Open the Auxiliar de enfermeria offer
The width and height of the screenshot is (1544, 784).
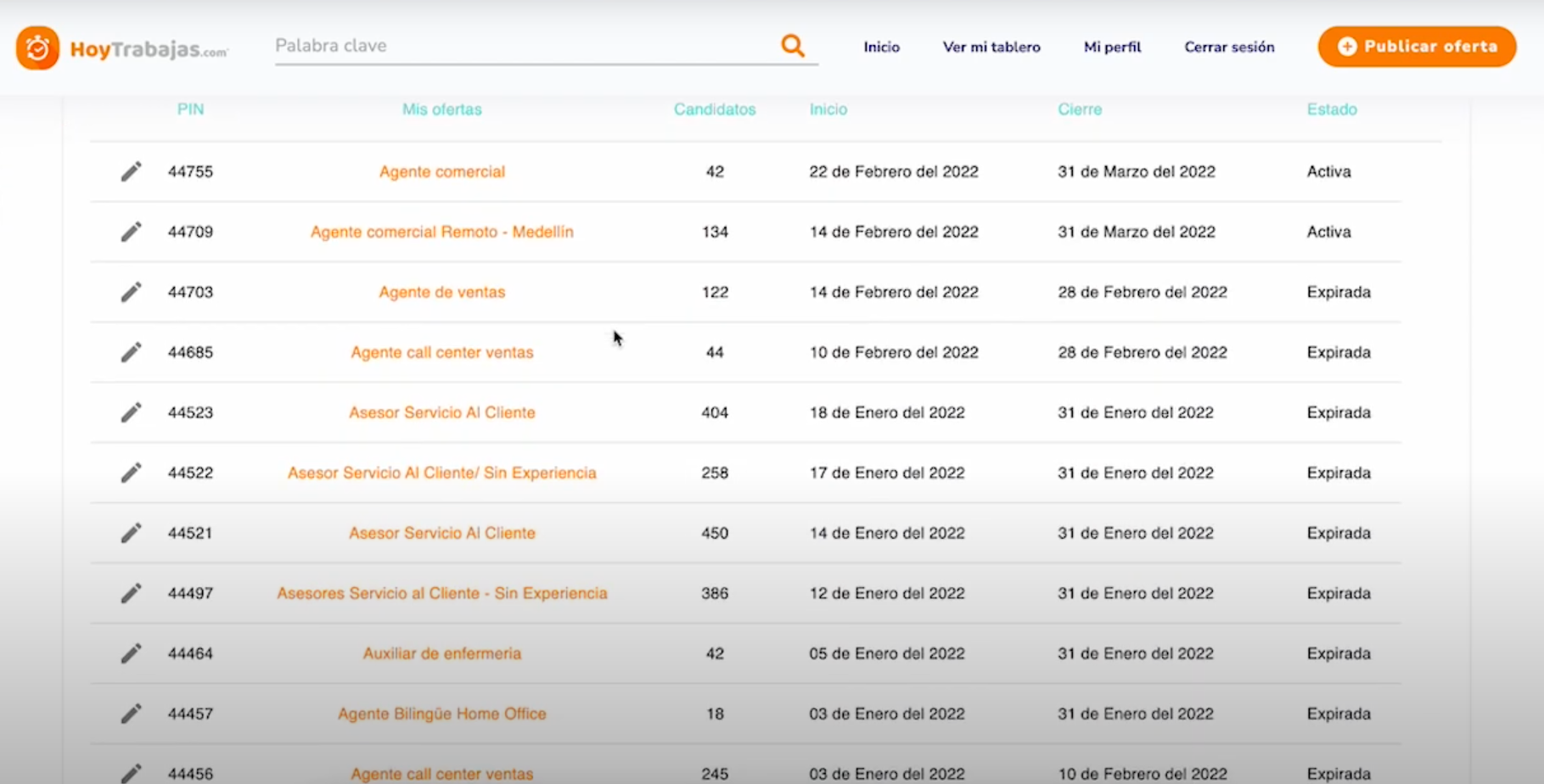coord(441,653)
